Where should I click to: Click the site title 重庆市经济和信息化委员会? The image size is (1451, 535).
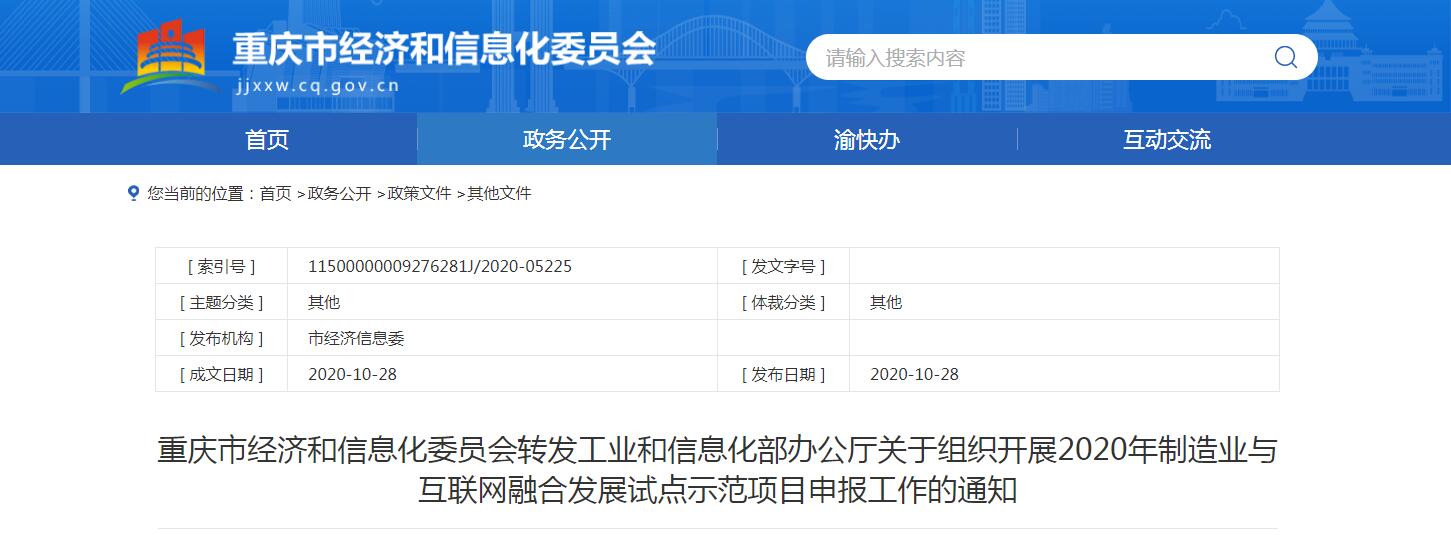(444, 47)
